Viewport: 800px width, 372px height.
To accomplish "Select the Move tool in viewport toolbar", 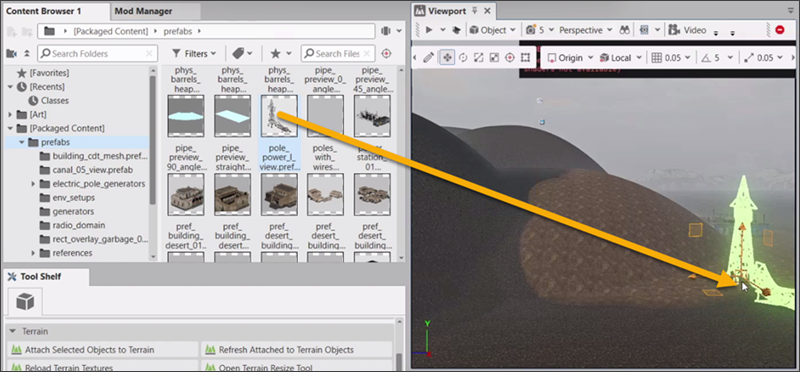I will point(447,58).
